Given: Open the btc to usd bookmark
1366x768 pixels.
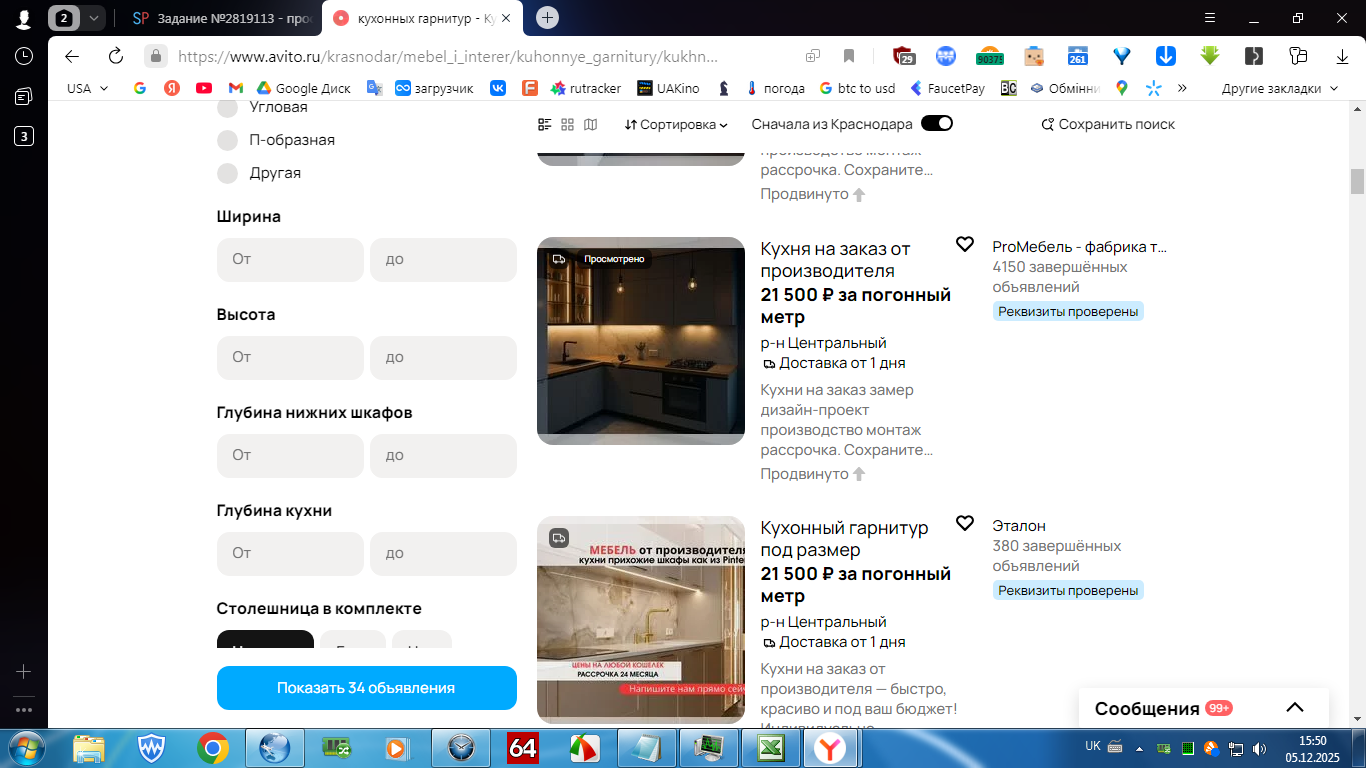Looking at the screenshot, I should click(x=857, y=88).
